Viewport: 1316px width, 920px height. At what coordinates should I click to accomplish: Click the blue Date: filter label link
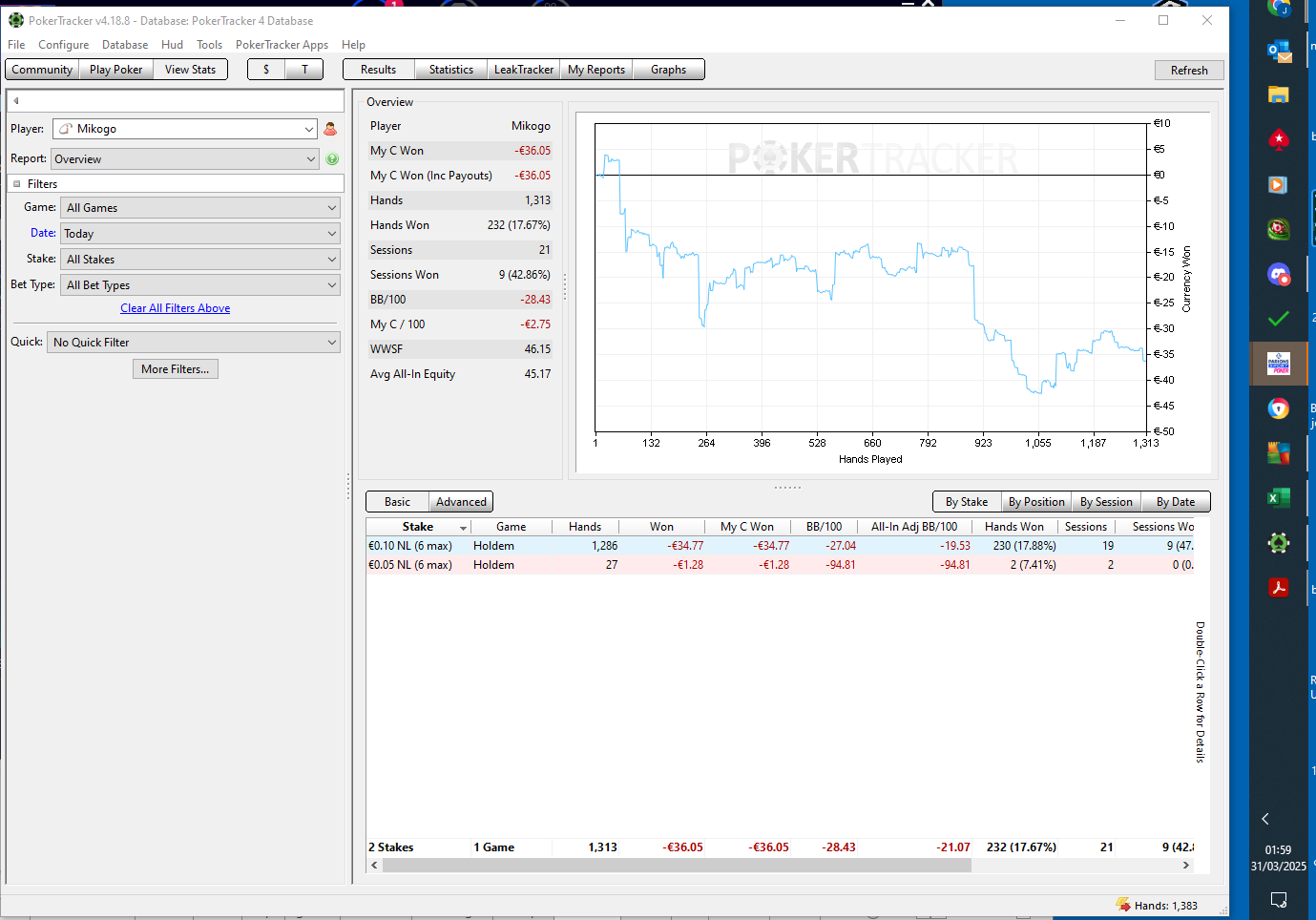click(x=43, y=233)
